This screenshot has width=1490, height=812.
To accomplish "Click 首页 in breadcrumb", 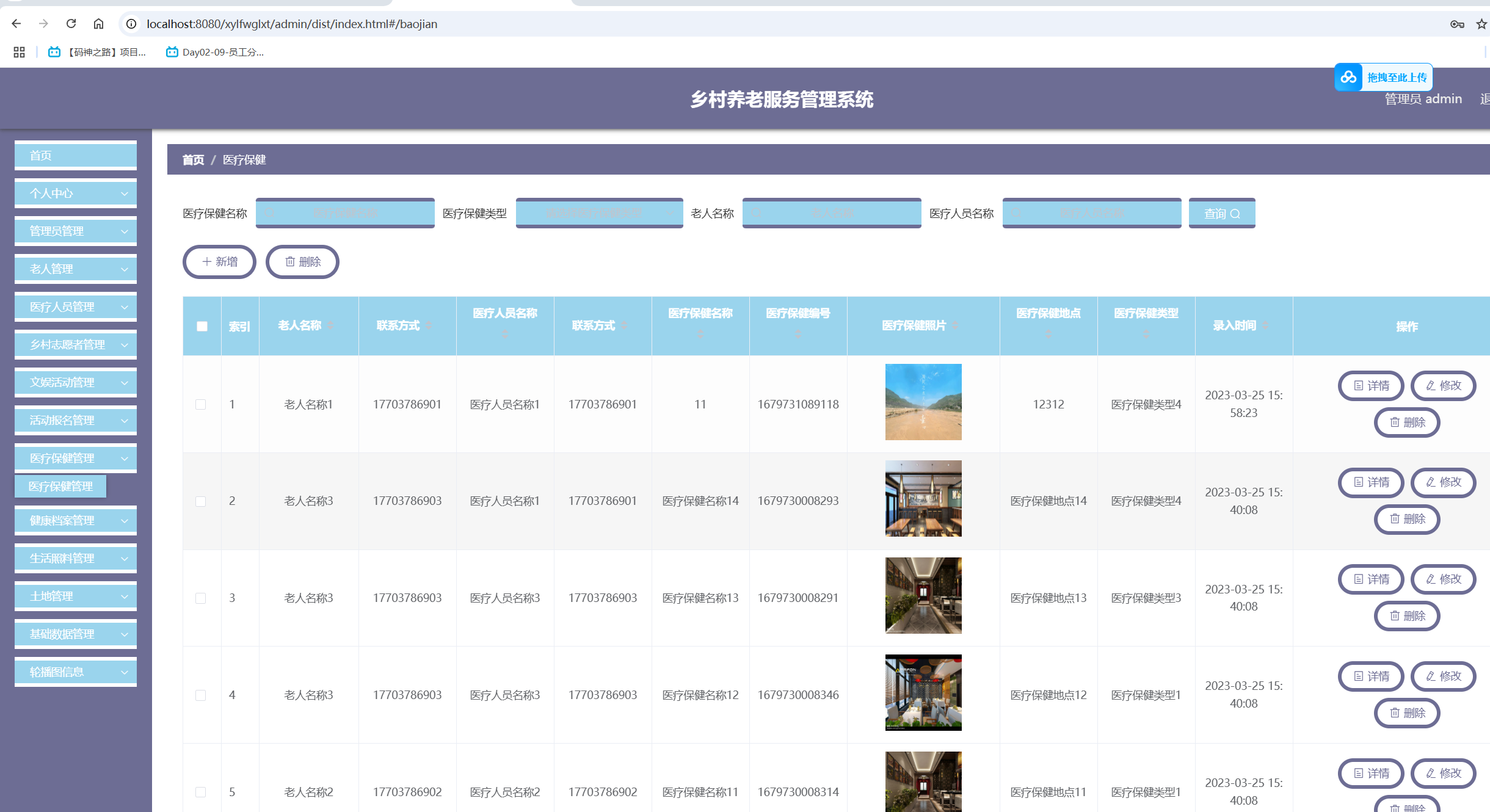I will pos(193,160).
